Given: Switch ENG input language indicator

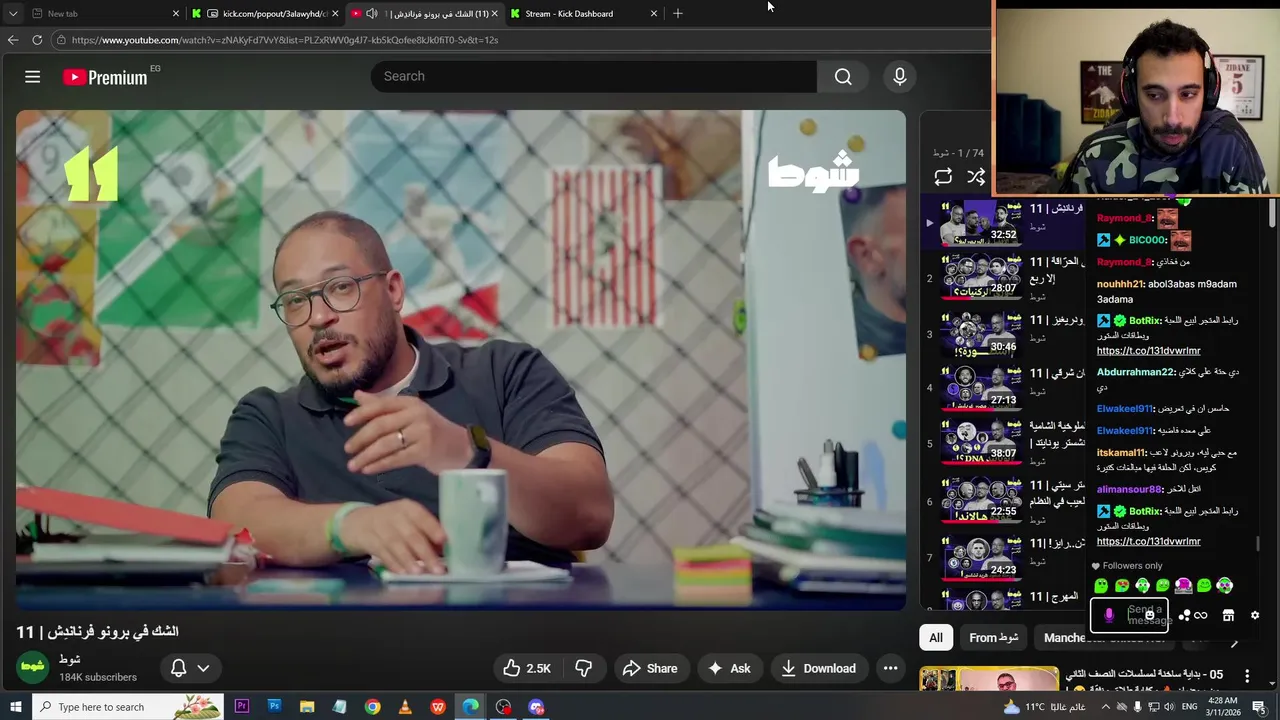Looking at the screenshot, I should [1190, 707].
